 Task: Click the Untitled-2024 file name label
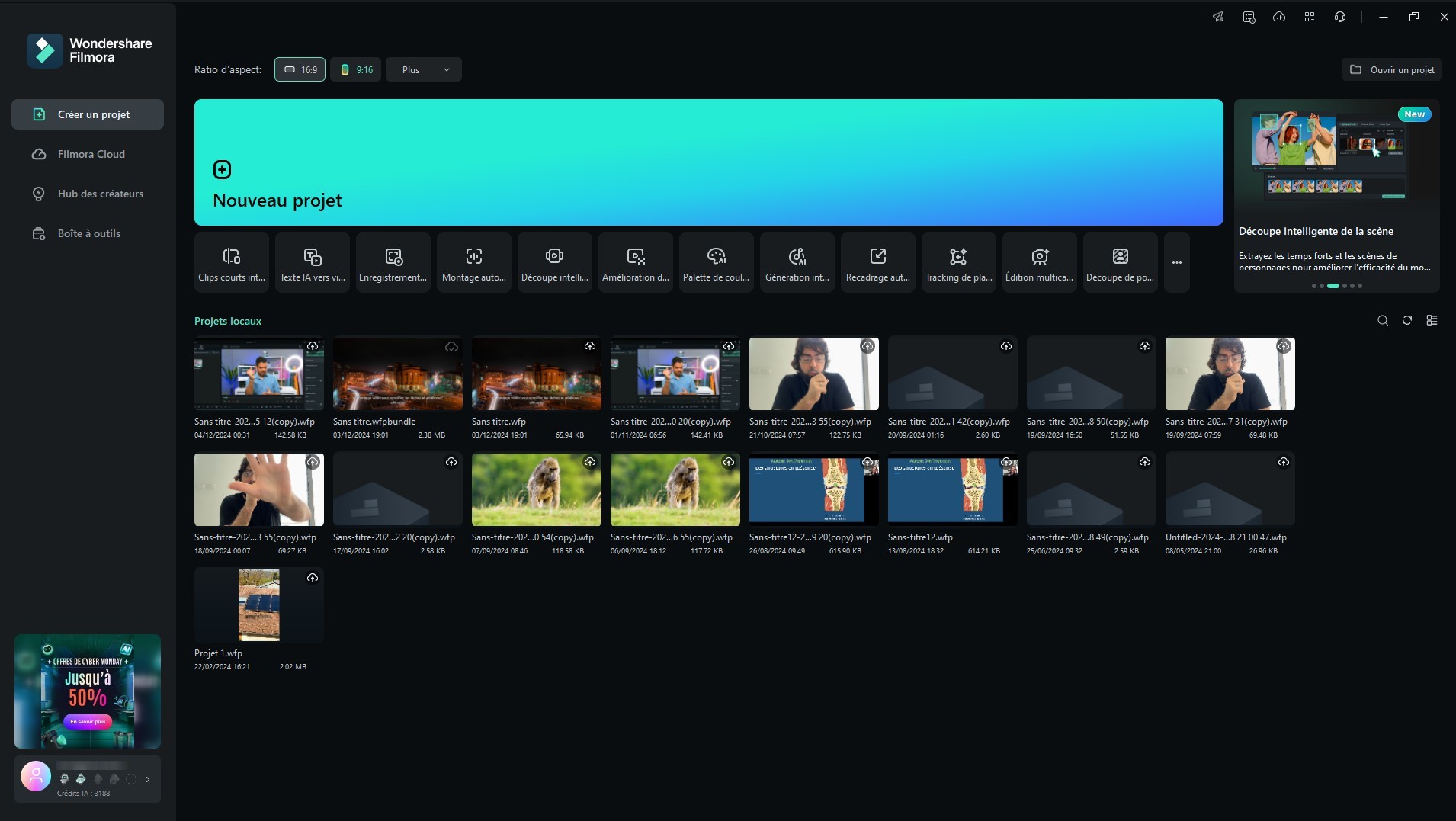(x=1226, y=537)
